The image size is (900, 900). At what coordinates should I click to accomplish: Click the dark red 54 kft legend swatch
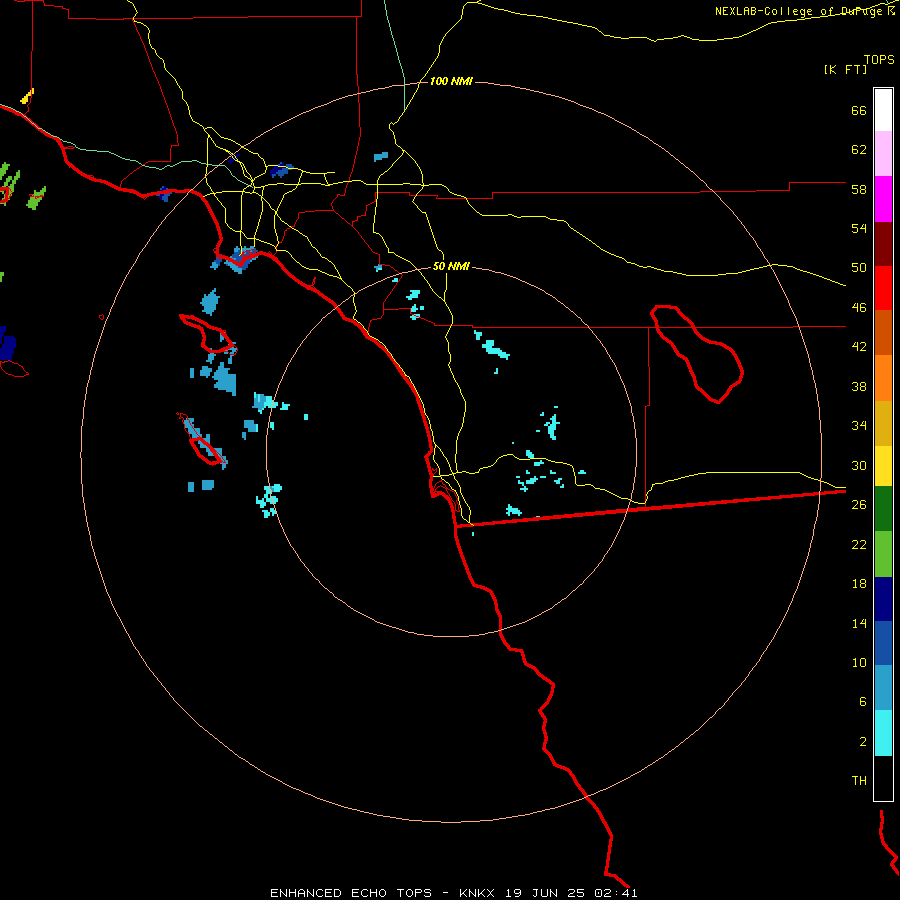coord(883,244)
